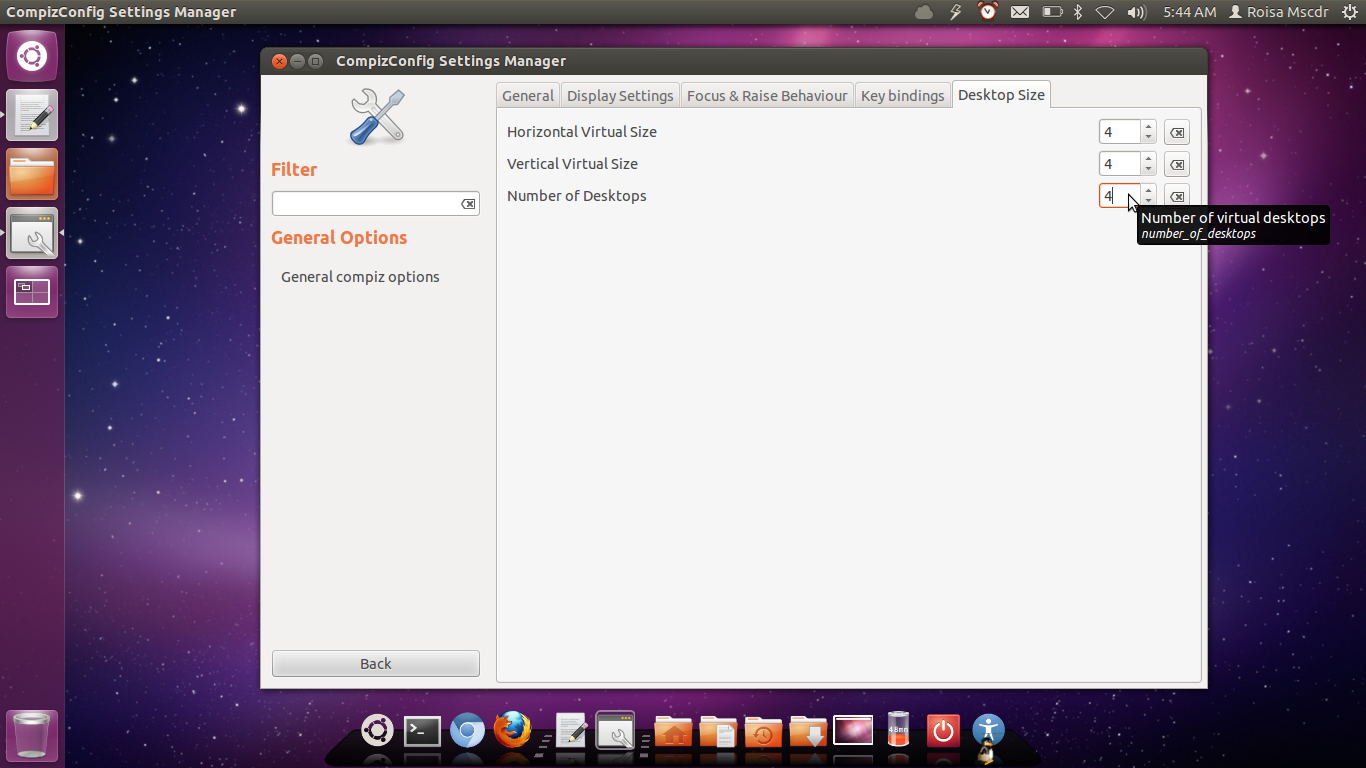The image size is (1366, 768).
Task: Launch Terminal from the bottom dock
Action: 422,731
